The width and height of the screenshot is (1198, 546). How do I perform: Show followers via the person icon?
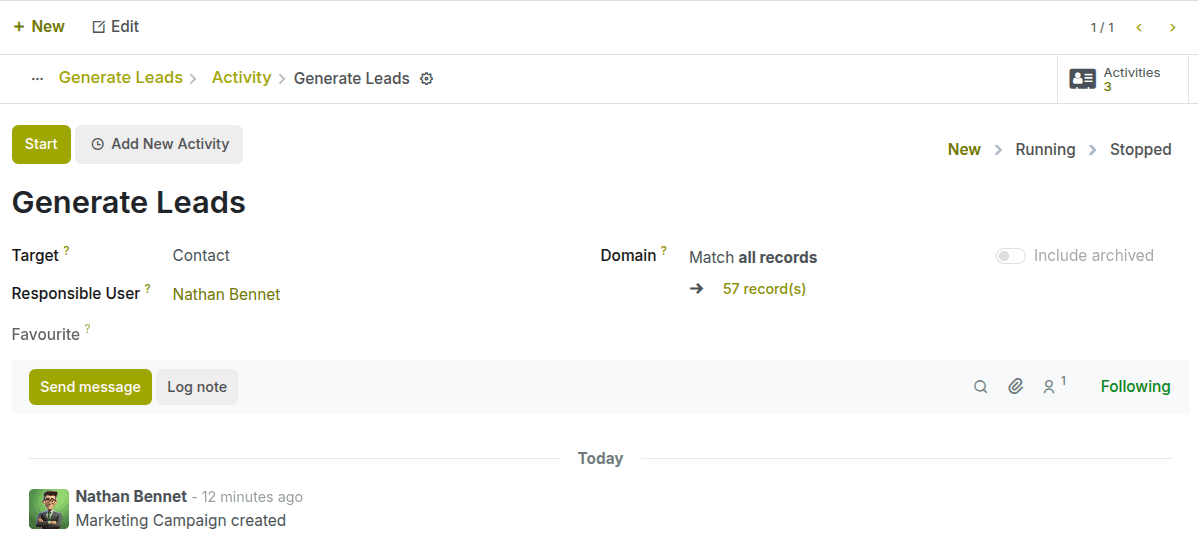tap(1050, 387)
